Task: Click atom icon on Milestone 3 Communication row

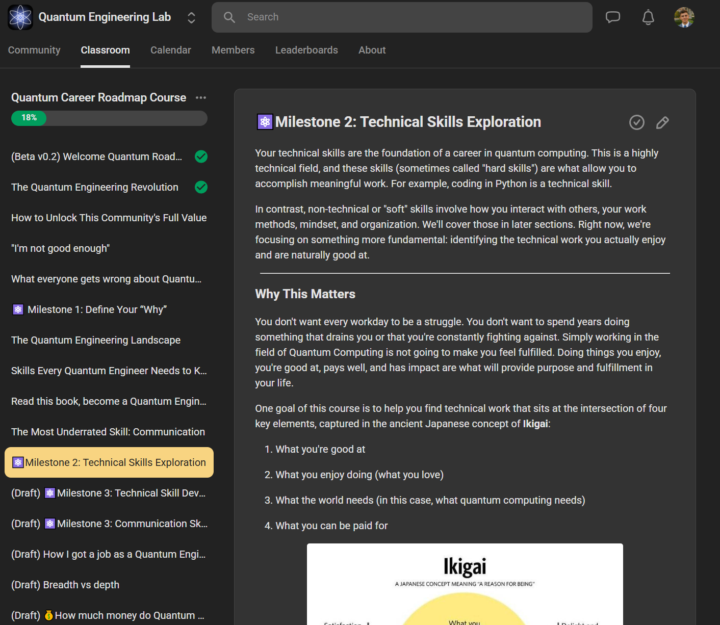Action: 50,524
